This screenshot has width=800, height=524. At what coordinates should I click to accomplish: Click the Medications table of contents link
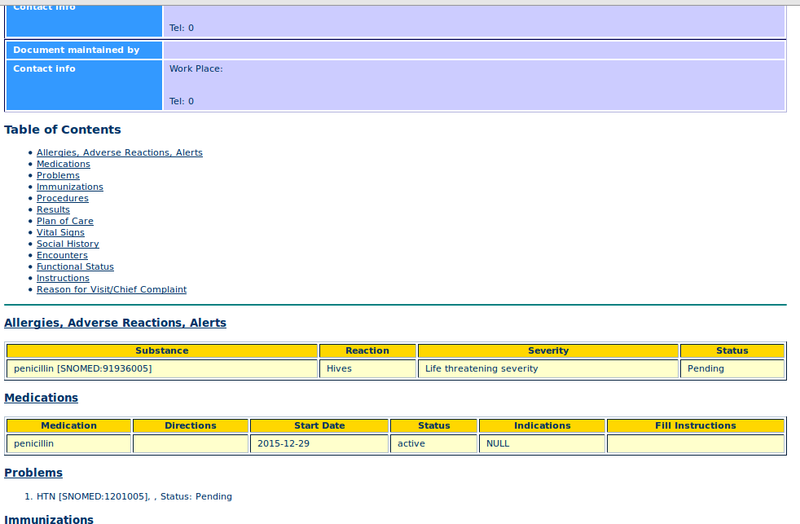(63, 164)
